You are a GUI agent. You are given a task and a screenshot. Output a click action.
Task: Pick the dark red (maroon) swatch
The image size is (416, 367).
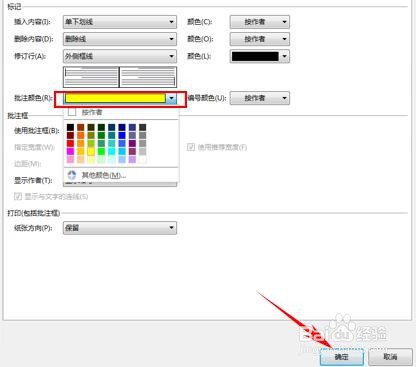coord(70,135)
